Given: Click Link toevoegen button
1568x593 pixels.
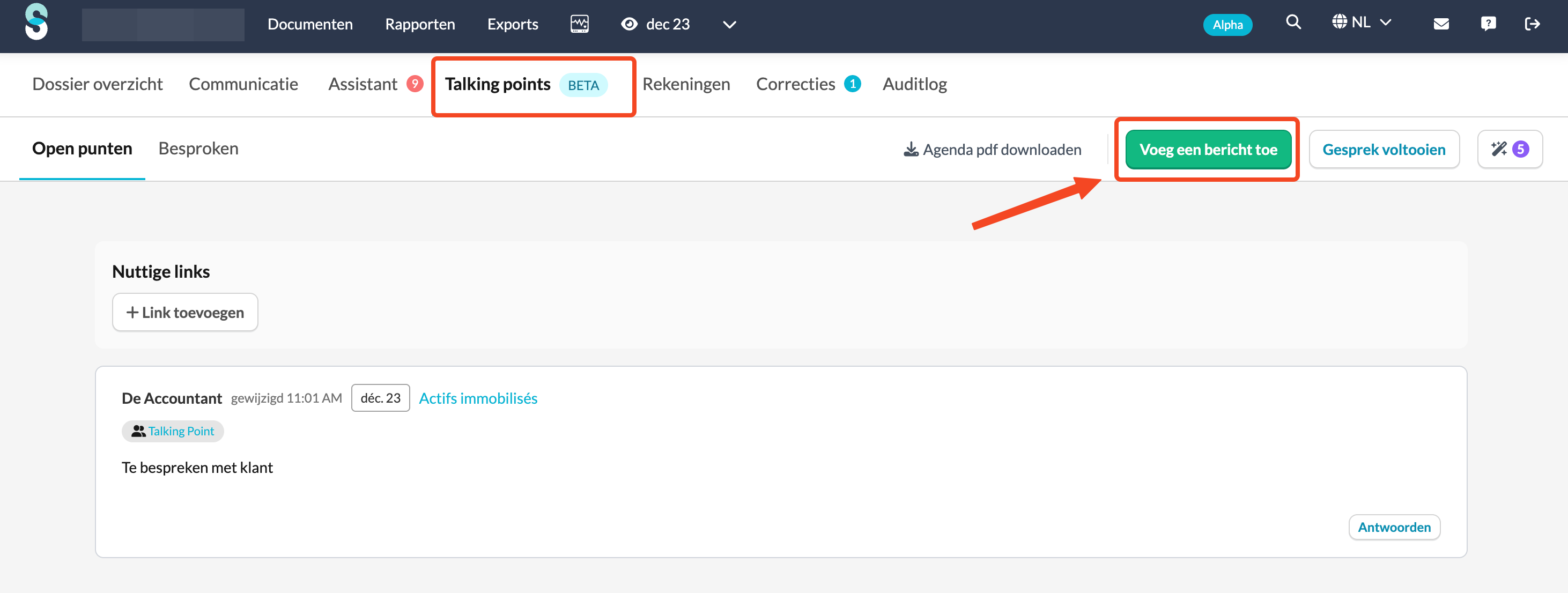Looking at the screenshot, I should pyautogui.click(x=185, y=313).
